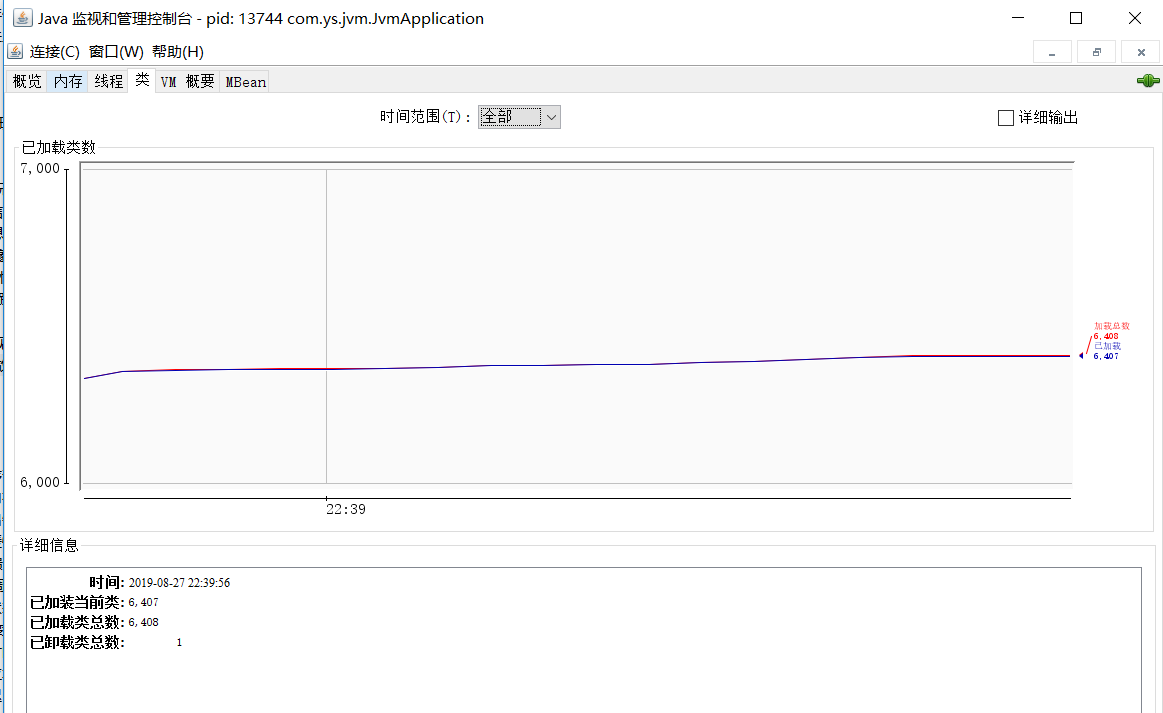Click the 6,000 y-axis label
Screen dimensions: 1163x713
tap(40, 482)
